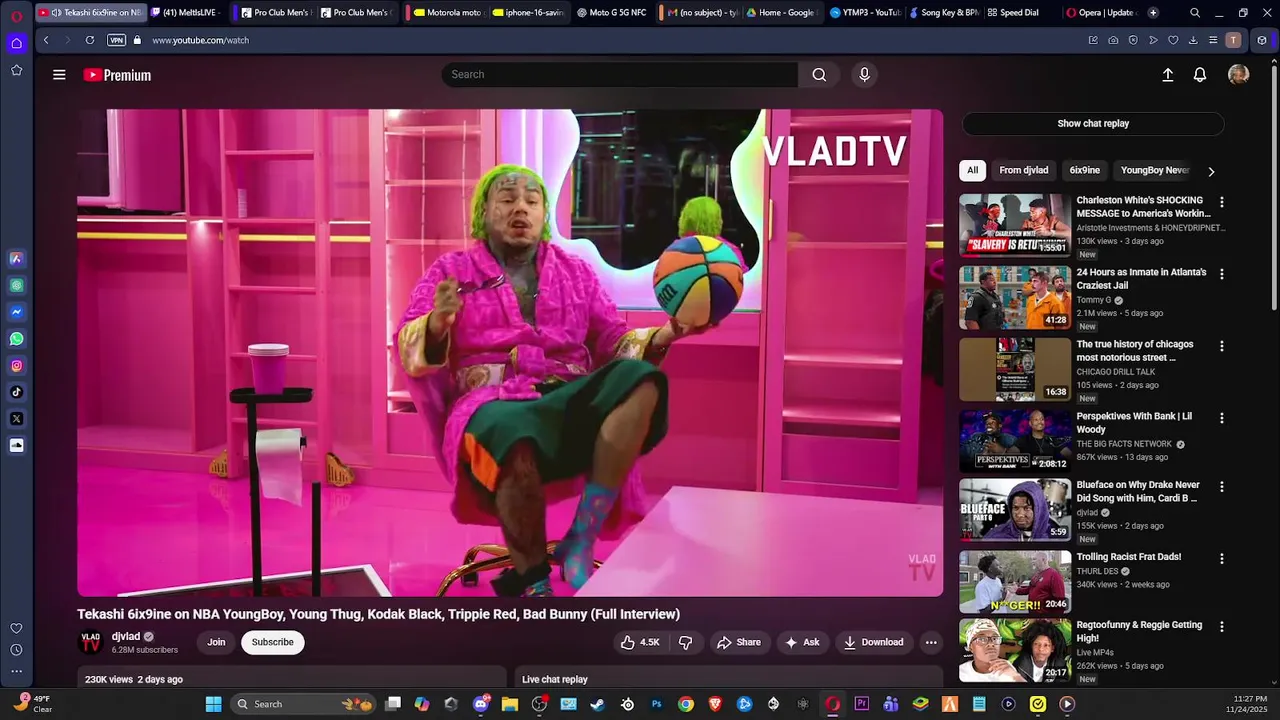Download the video with Download button

(873, 642)
